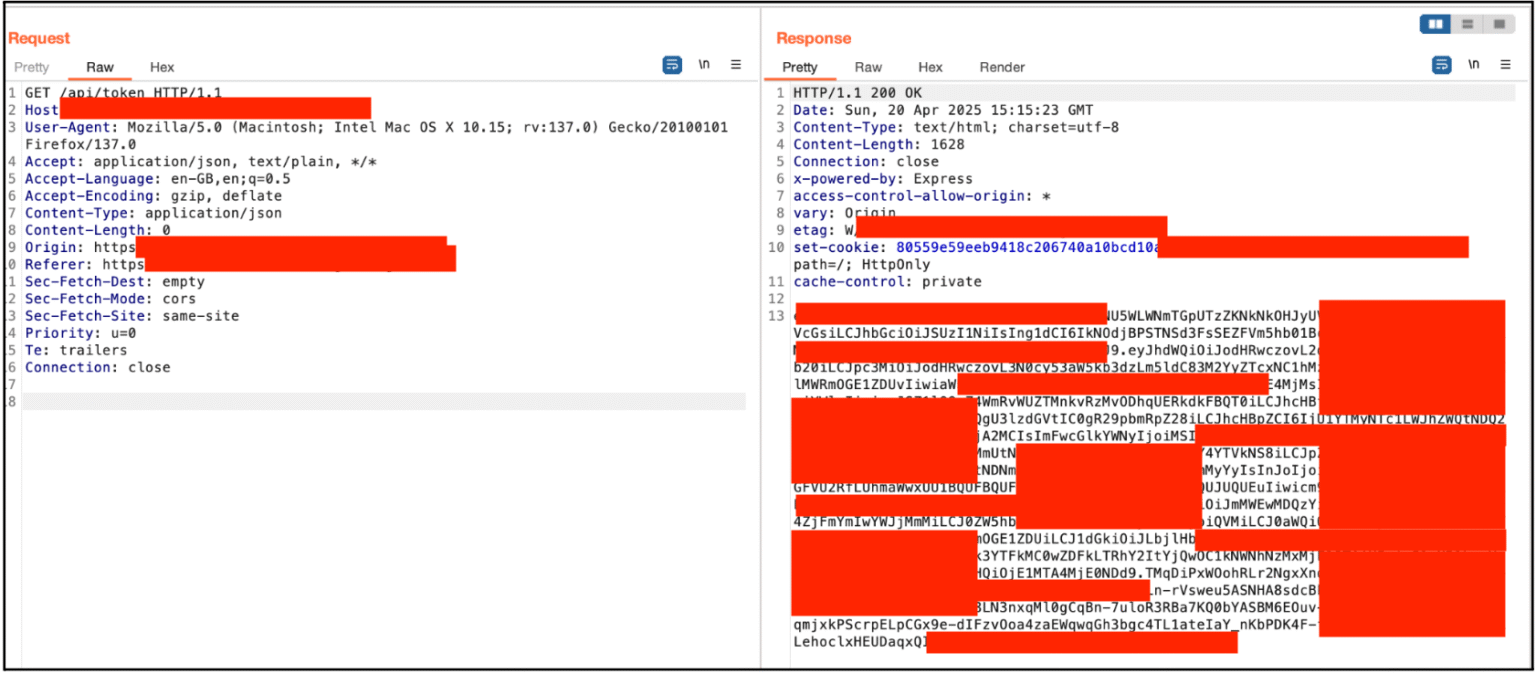Switch Request view to Raw tab
The image size is (1536, 674).
(x=100, y=67)
